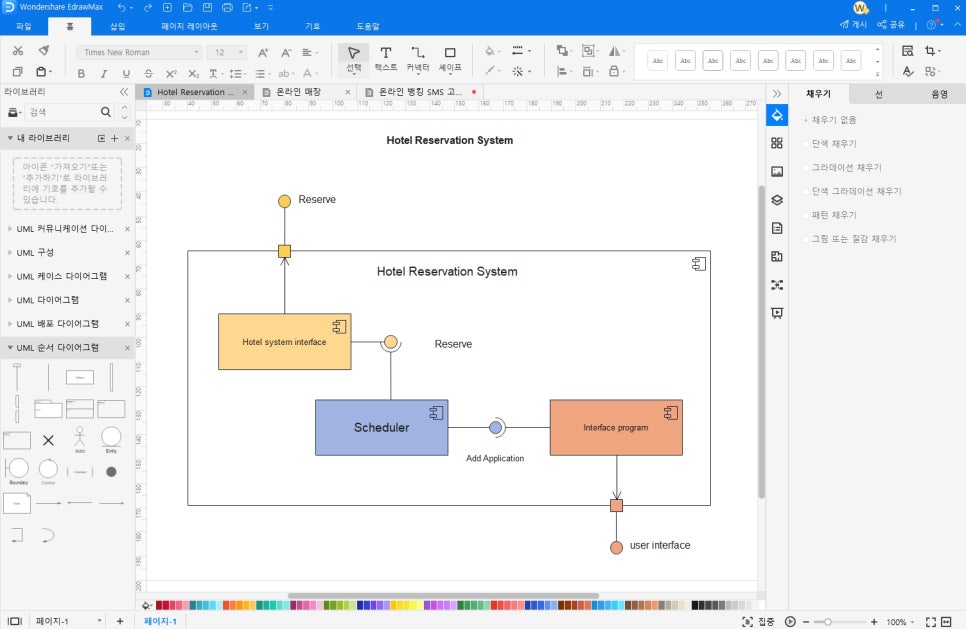Open the 파일 menu

click(x=23, y=26)
